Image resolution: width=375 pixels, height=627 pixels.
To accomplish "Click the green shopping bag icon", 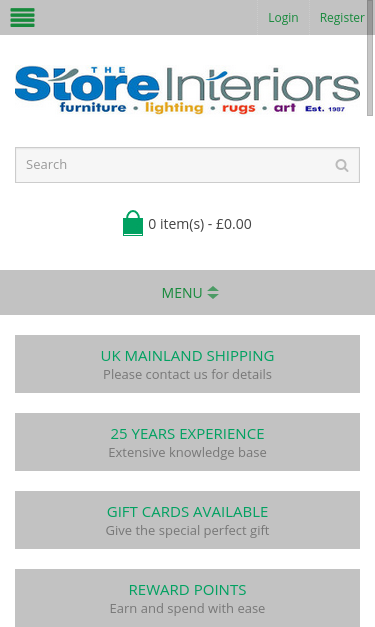I will [133, 223].
